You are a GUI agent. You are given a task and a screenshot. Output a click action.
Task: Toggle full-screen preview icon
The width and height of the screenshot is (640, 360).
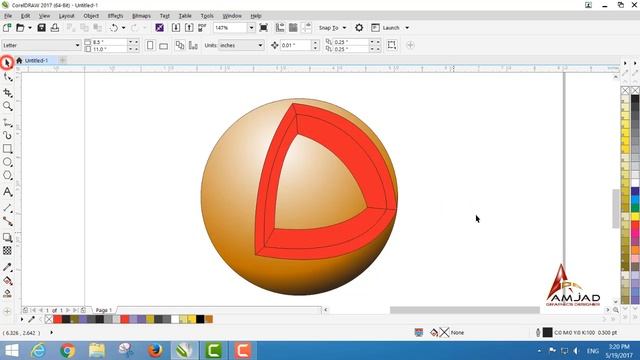coord(264,28)
